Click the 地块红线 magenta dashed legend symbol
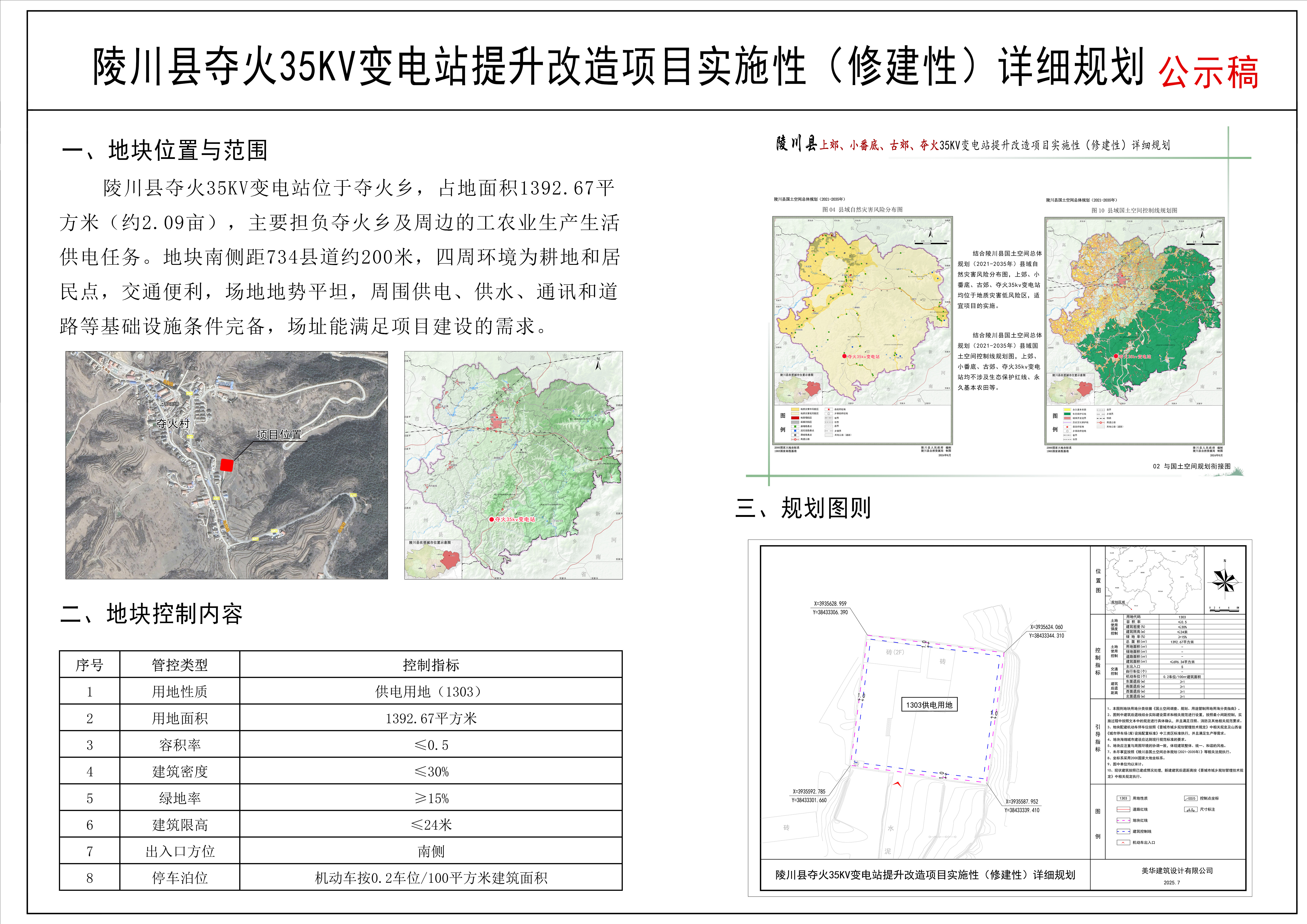The width and height of the screenshot is (1307, 924). pos(1123,821)
